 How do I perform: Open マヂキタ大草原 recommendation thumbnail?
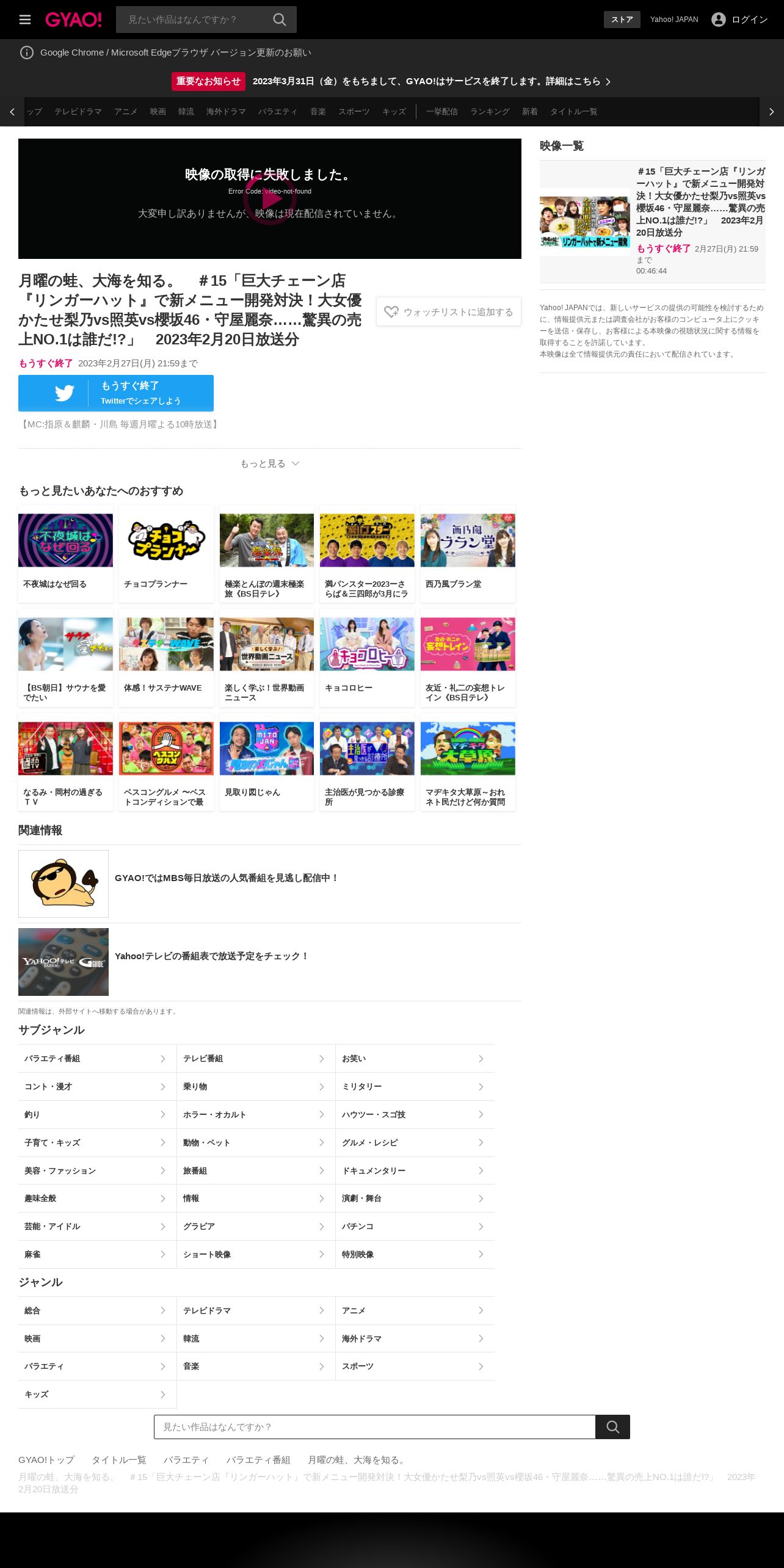tap(468, 749)
